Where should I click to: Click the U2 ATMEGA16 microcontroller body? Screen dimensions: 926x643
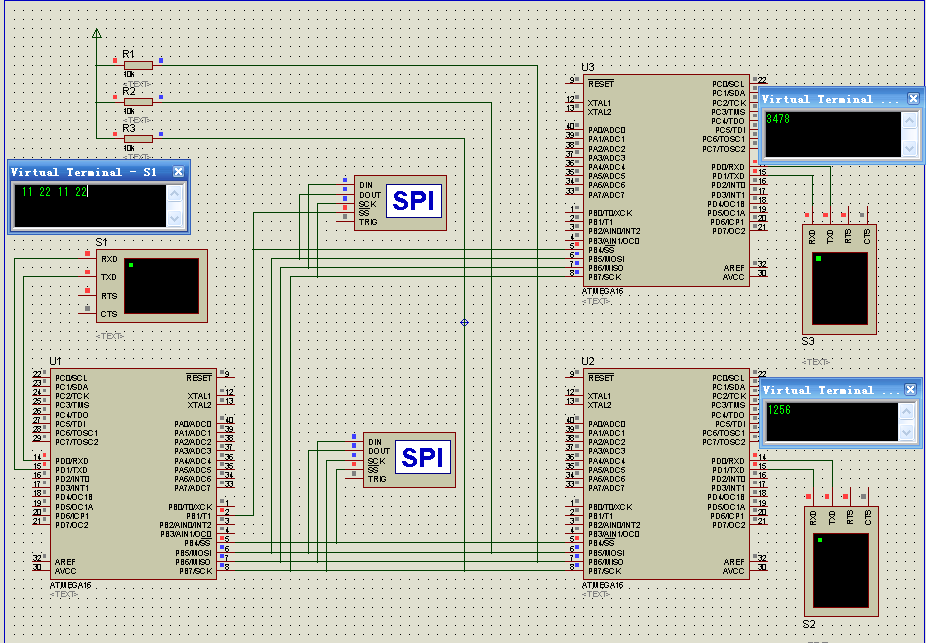pyautogui.click(x=664, y=472)
